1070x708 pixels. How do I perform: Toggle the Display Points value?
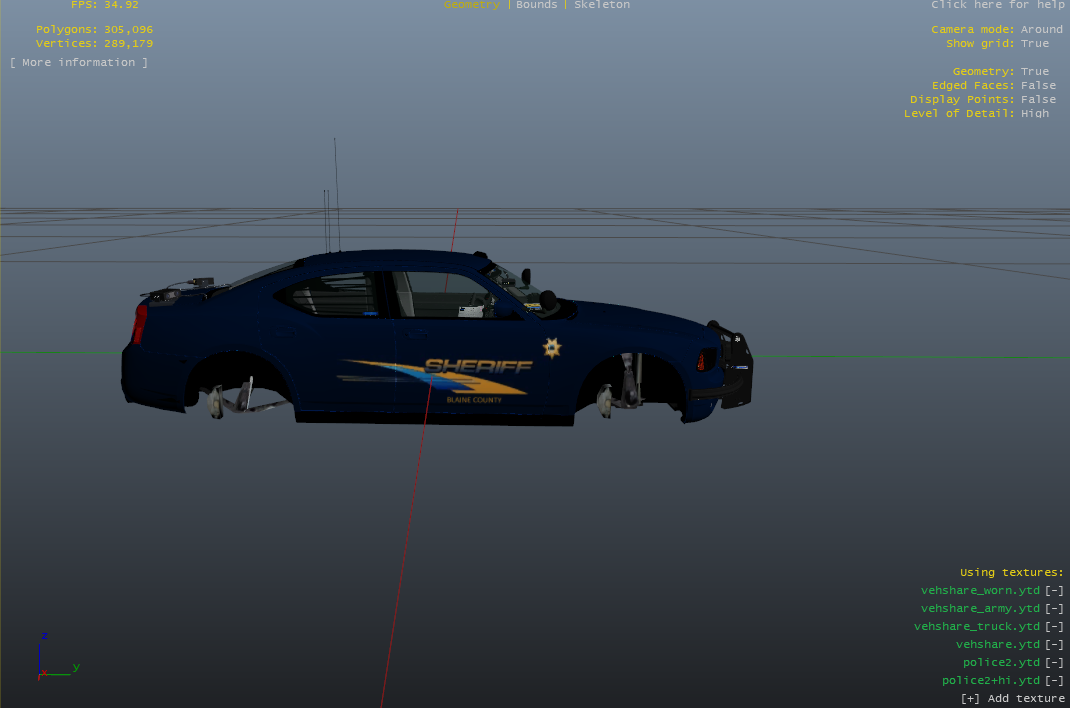click(1038, 100)
